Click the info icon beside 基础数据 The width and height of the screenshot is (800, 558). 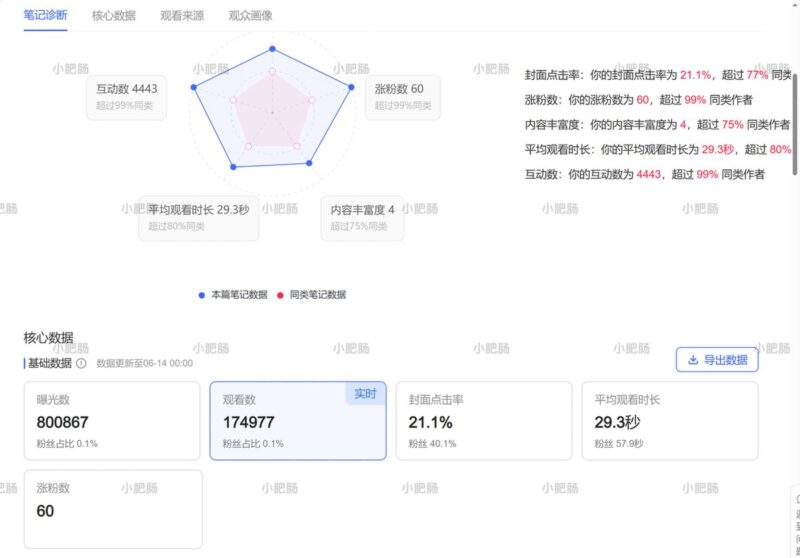click(x=81, y=363)
